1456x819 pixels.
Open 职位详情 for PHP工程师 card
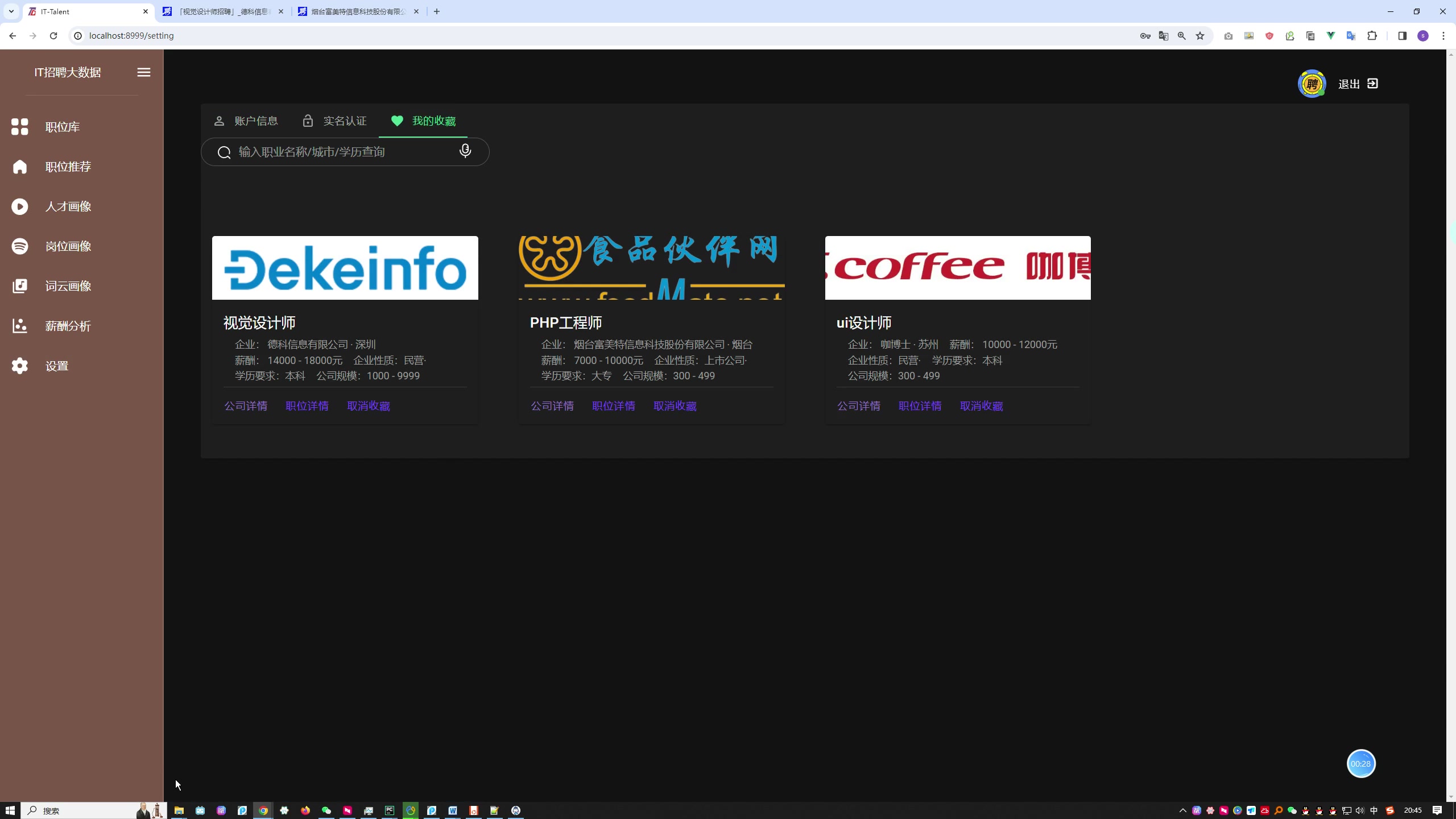coord(614,406)
